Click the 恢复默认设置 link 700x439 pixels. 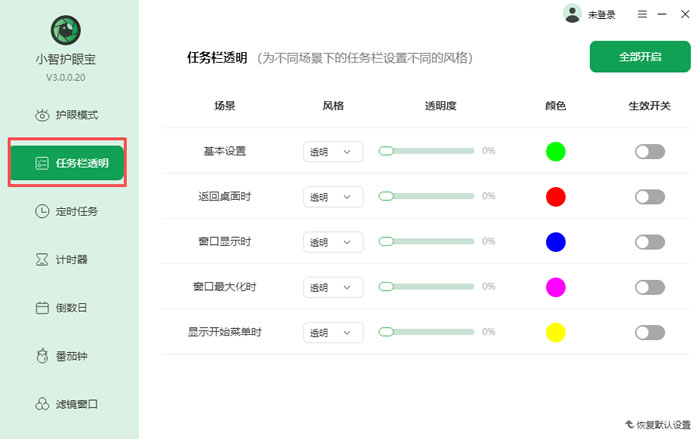657,424
